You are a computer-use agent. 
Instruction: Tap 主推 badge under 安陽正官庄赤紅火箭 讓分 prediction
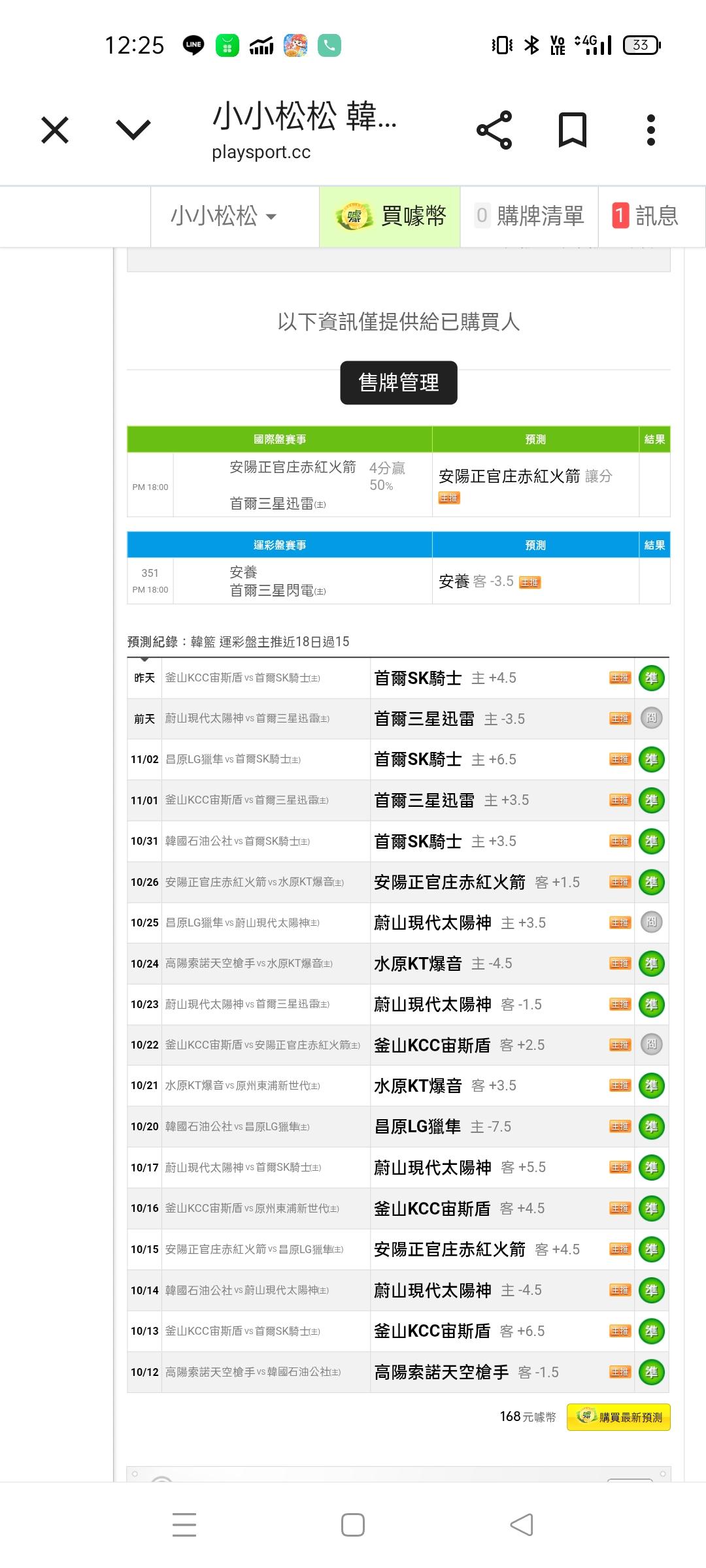[x=449, y=498]
